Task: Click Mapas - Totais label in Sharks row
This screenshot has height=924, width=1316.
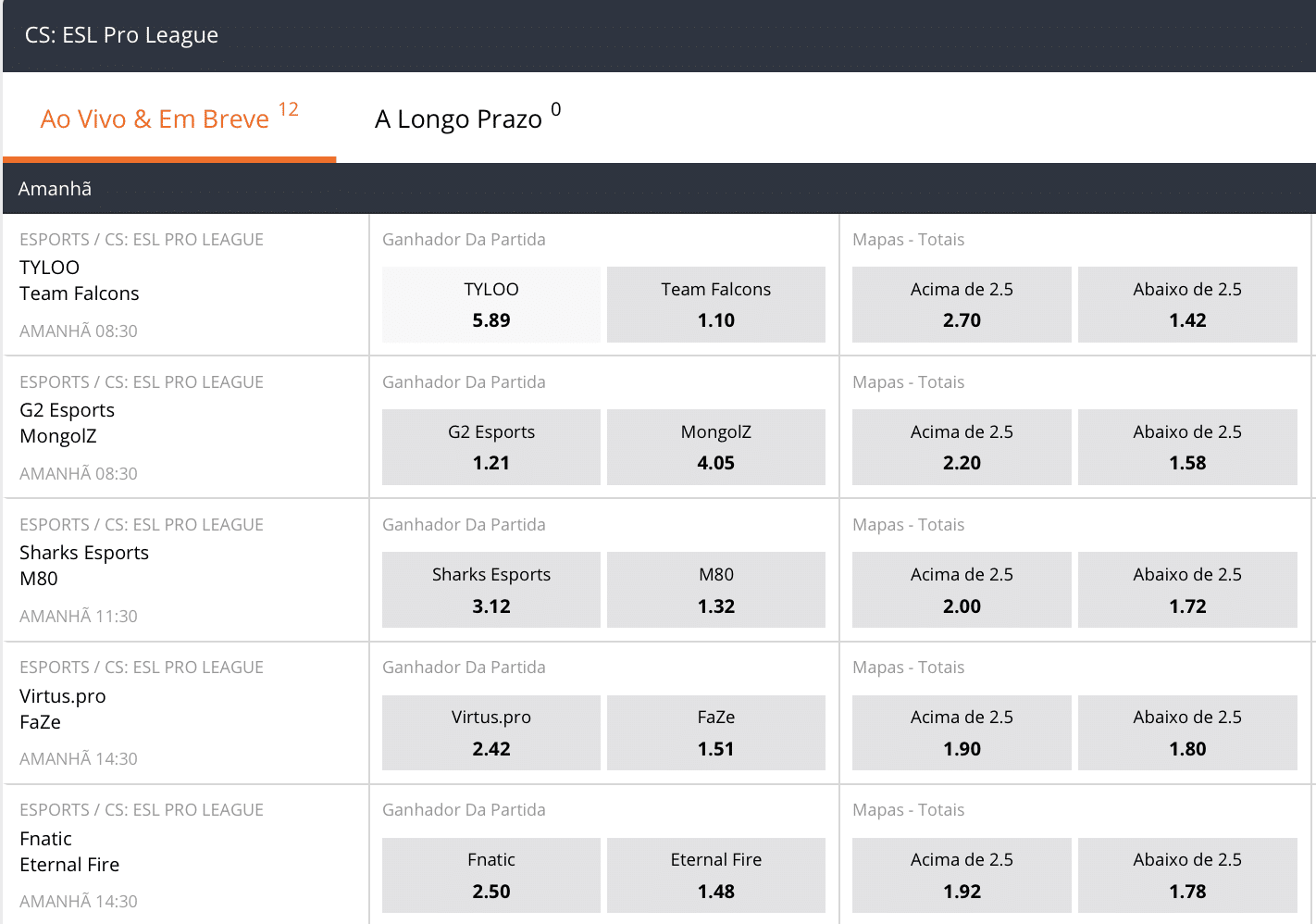Action: [x=909, y=525]
